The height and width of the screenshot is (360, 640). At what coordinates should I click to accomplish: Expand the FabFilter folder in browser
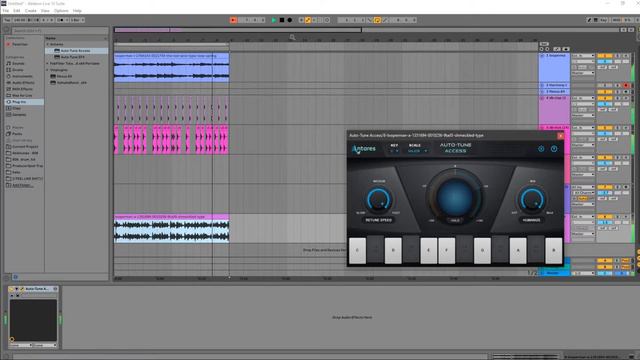coord(48,63)
